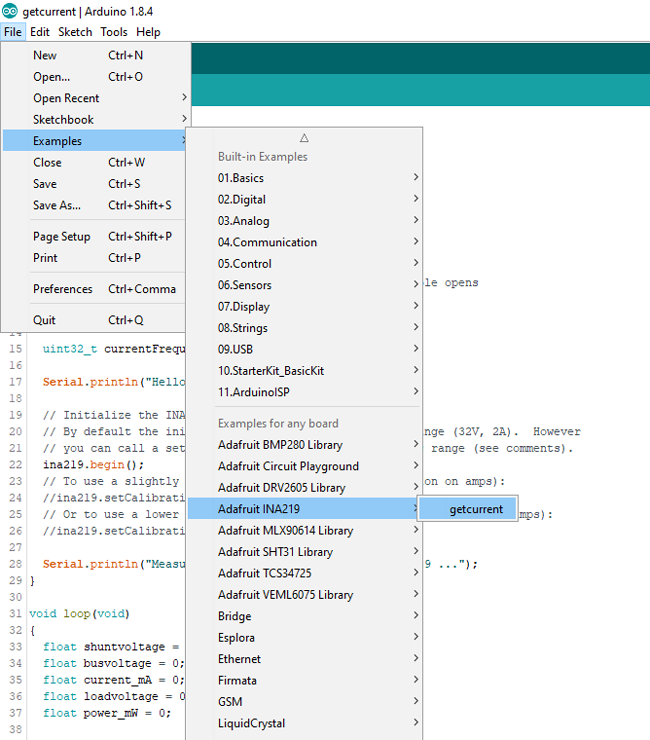Expand the 04.Communication examples
Image resolution: width=650 pixels, height=740 pixels.
tap(304, 242)
